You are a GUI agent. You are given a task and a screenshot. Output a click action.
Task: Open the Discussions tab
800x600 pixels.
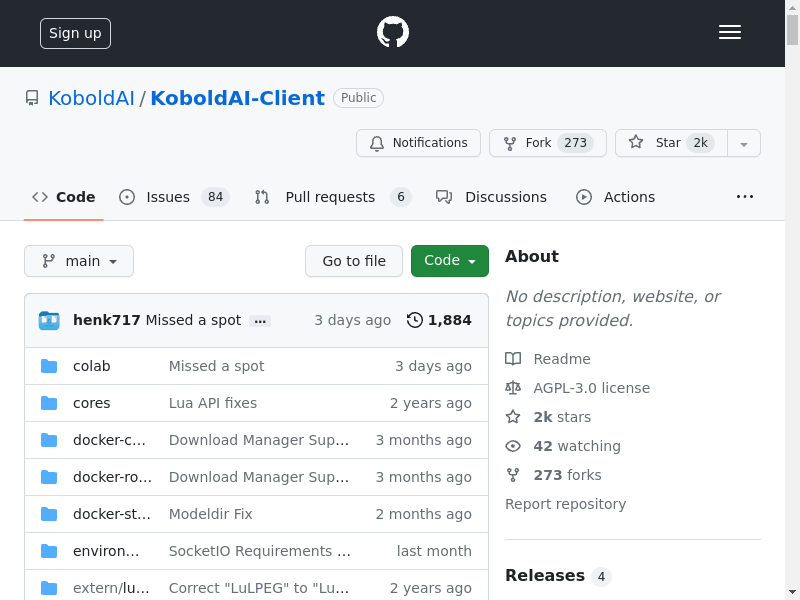[491, 197]
